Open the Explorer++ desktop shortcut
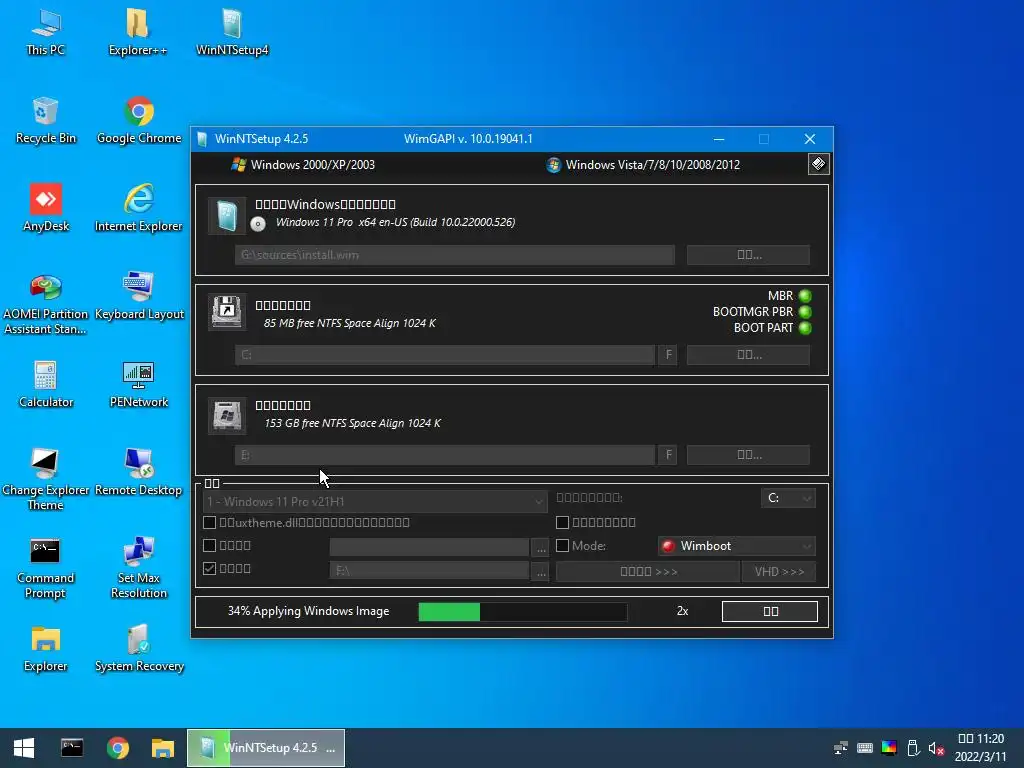The image size is (1024, 768). 138,33
